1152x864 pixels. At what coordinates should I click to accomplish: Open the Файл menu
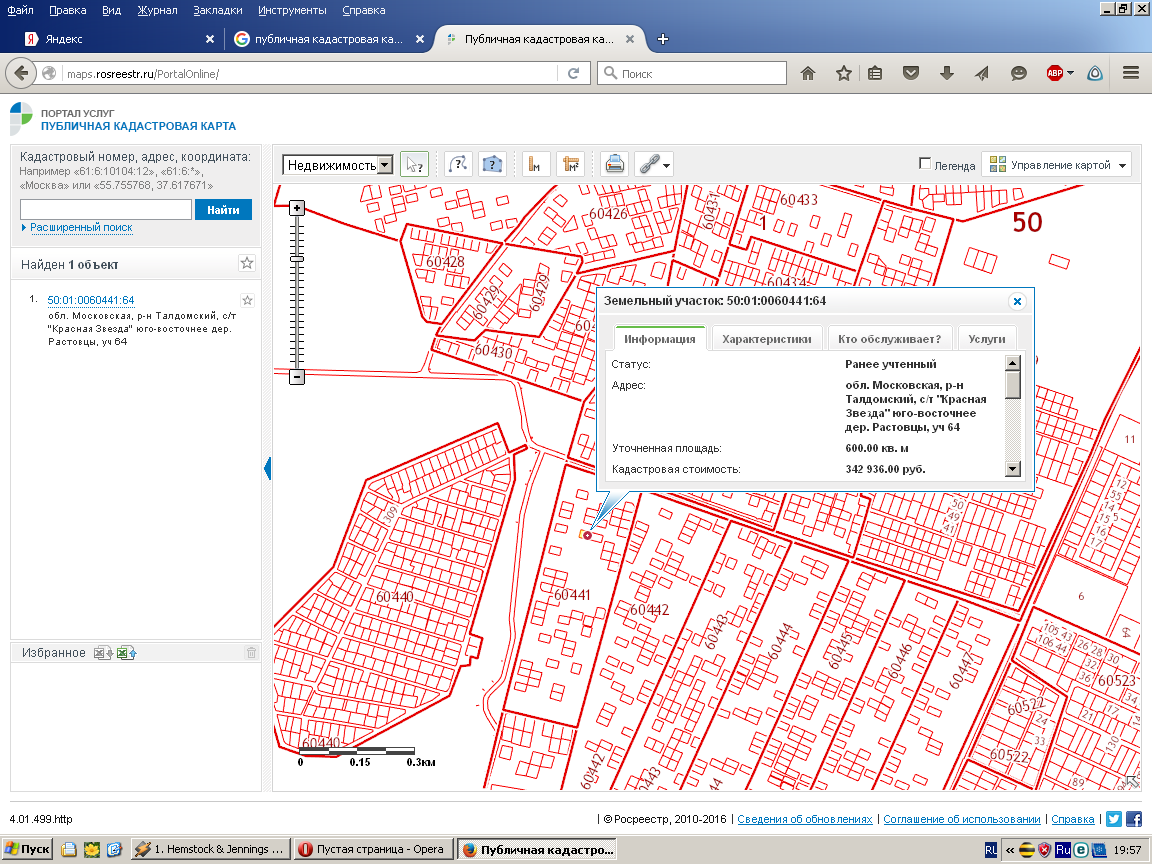20,10
